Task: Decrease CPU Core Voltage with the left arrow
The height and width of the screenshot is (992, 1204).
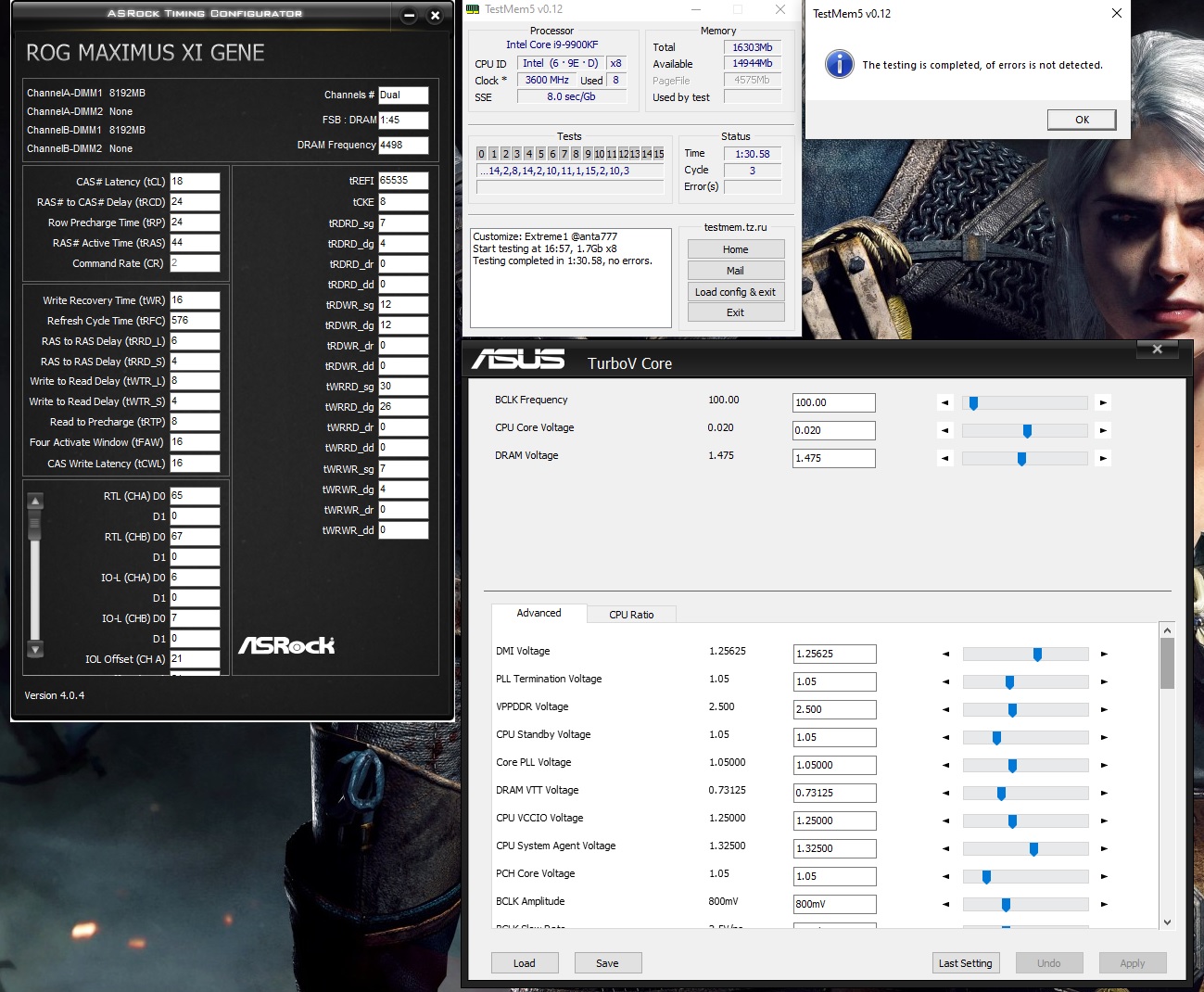Action: 944,430
